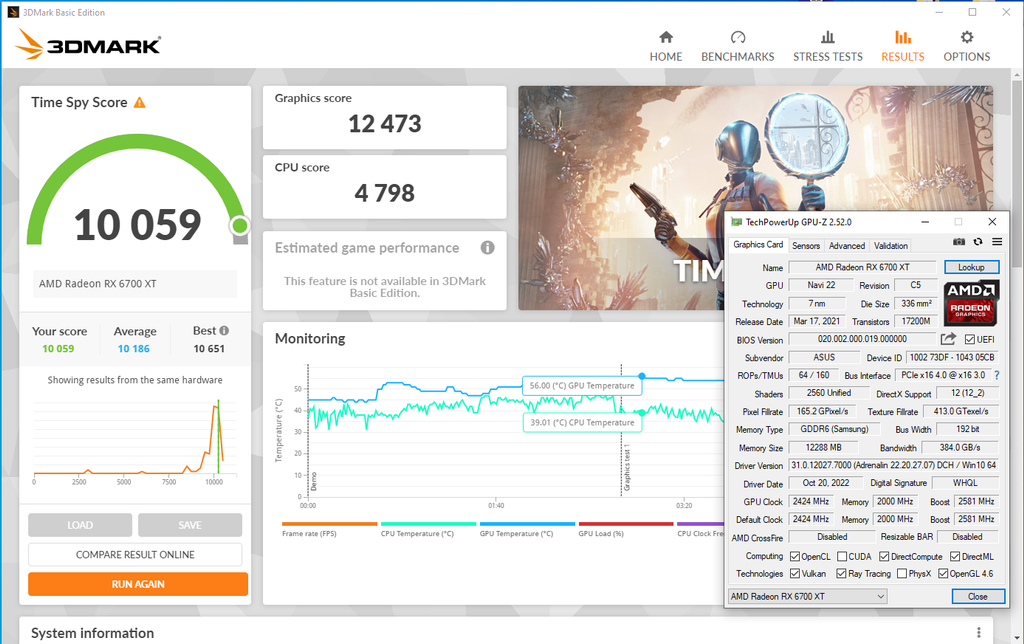Click COMPARE RESULT ONLINE button
1024x644 pixels.
pos(135,555)
